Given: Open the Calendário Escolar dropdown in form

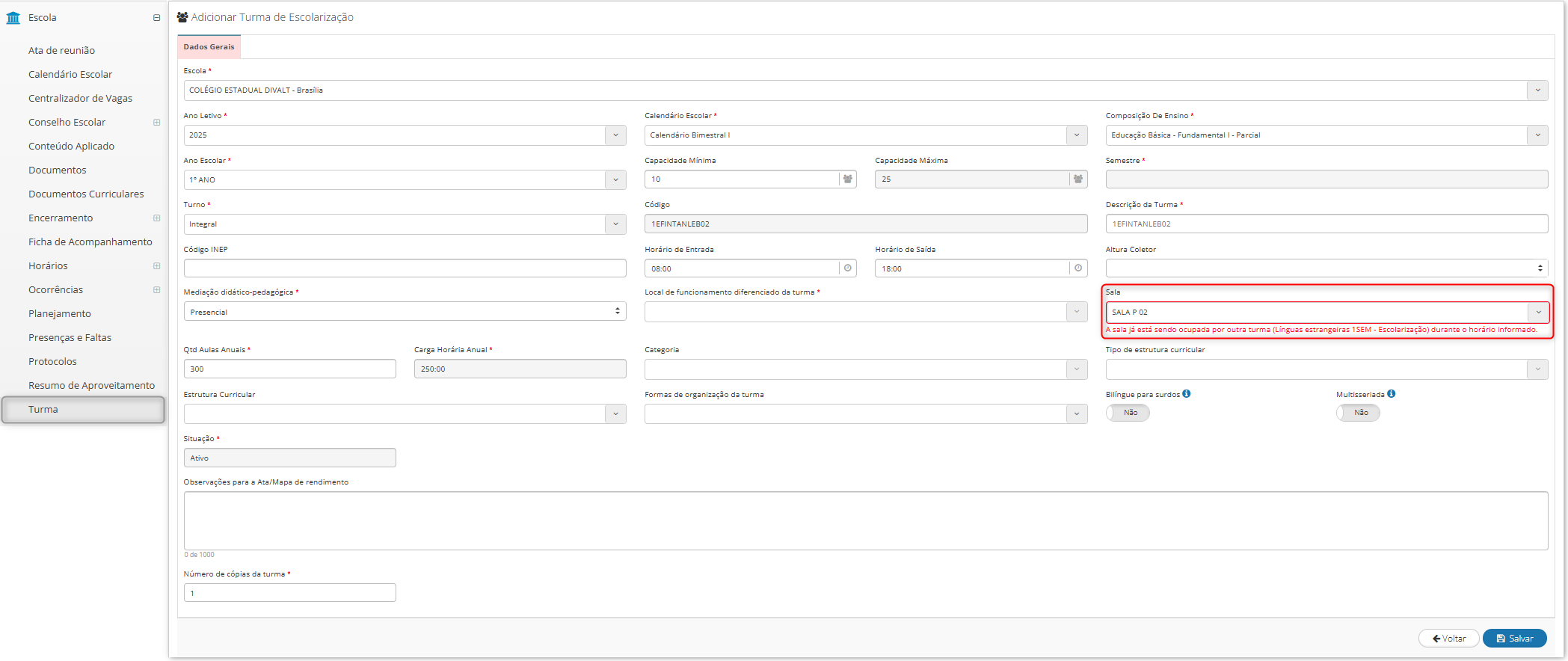Looking at the screenshot, I should click(x=1077, y=135).
